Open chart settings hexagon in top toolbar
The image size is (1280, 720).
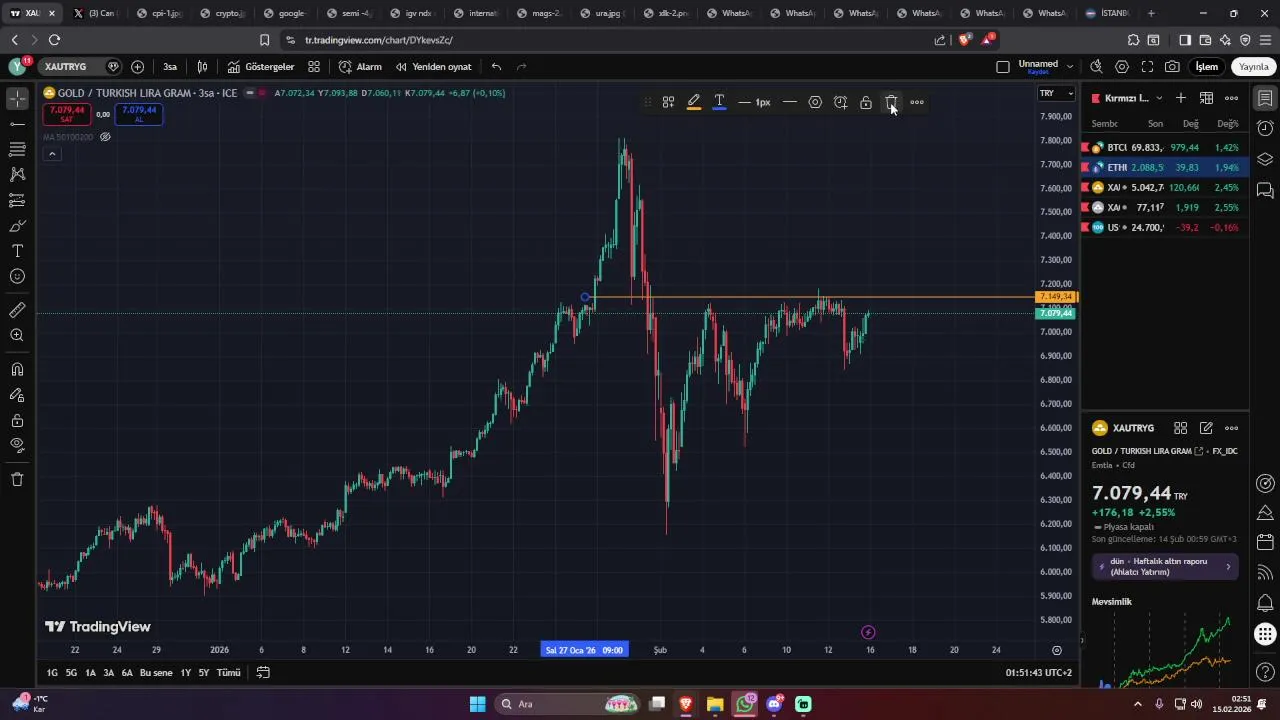click(x=1122, y=67)
